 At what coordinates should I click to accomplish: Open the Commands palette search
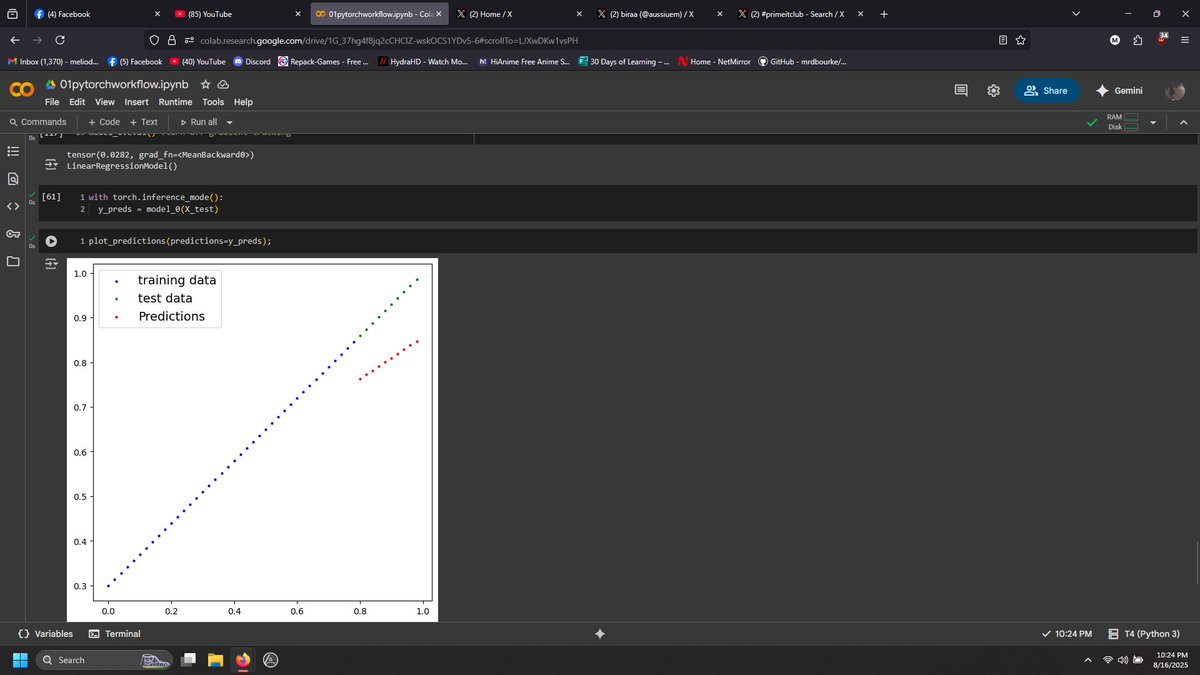(x=37, y=122)
